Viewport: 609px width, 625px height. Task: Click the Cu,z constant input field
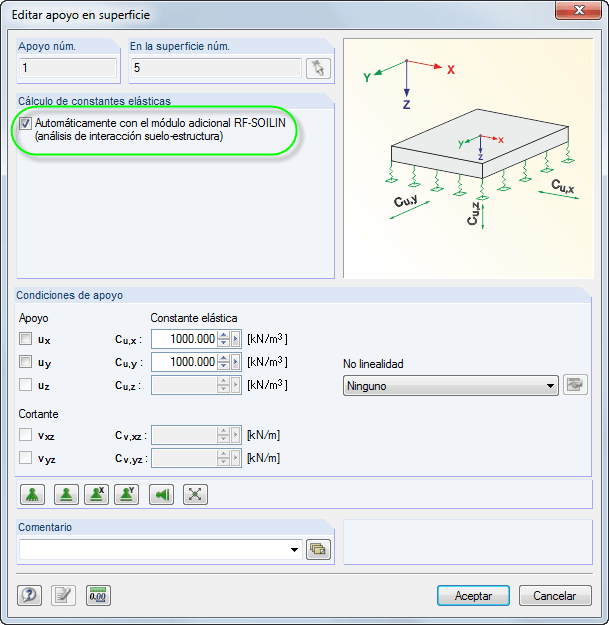[x=185, y=385]
